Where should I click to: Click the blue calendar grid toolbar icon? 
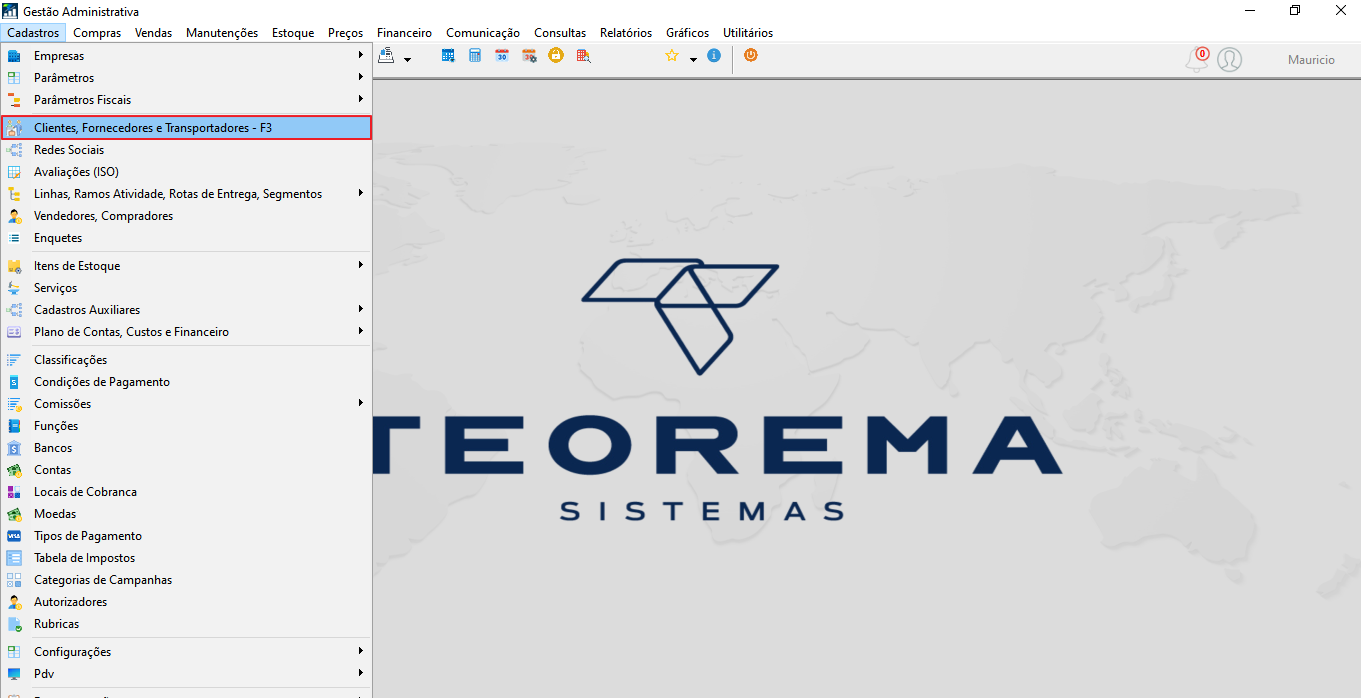(448, 56)
